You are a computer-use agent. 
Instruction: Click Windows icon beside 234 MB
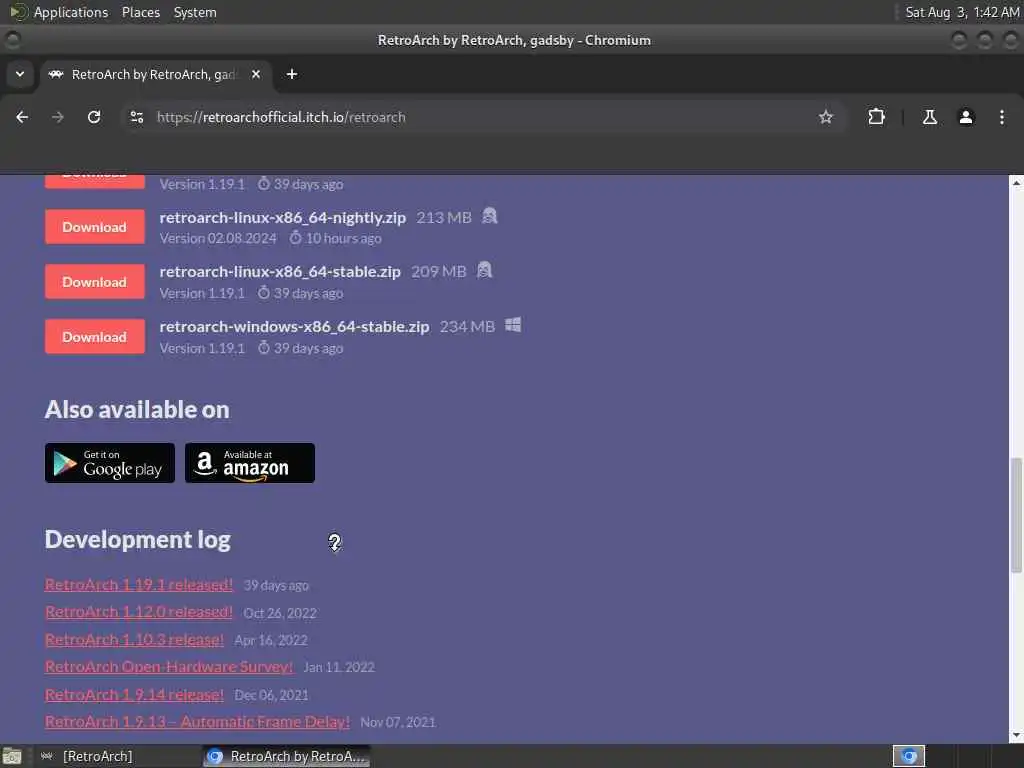point(513,325)
